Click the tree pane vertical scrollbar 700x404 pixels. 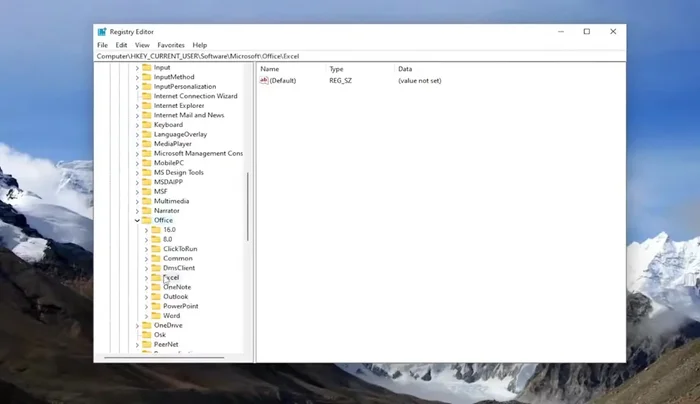click(247, 205)
